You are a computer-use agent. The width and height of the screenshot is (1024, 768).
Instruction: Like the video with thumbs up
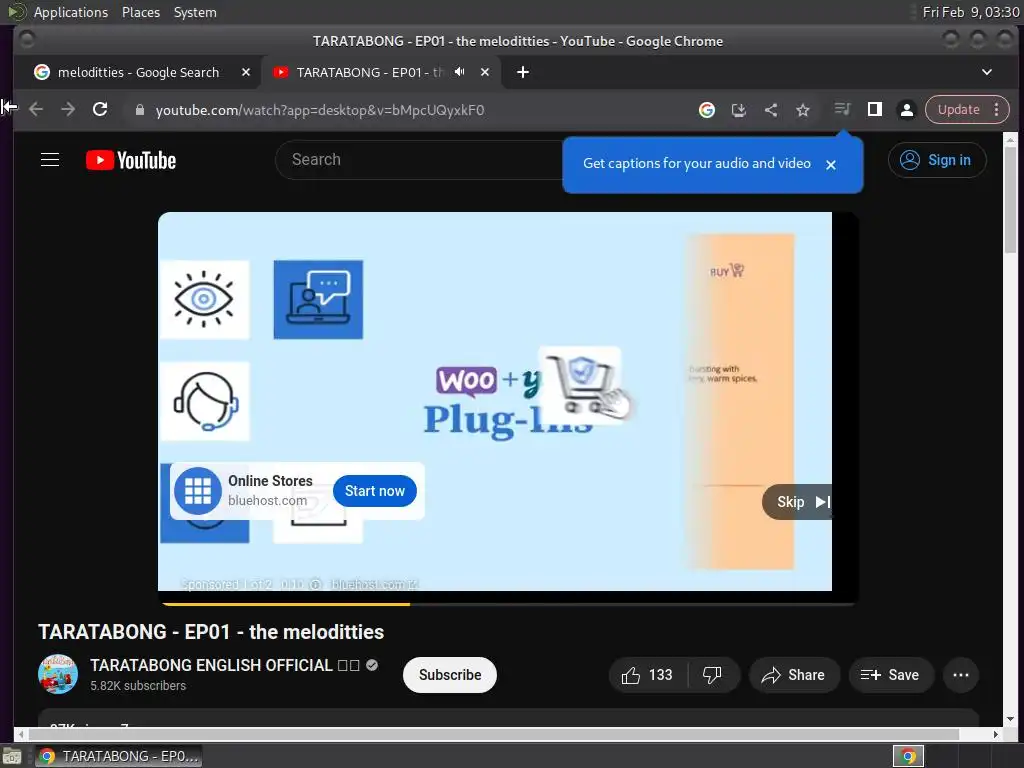click(648, 675)
